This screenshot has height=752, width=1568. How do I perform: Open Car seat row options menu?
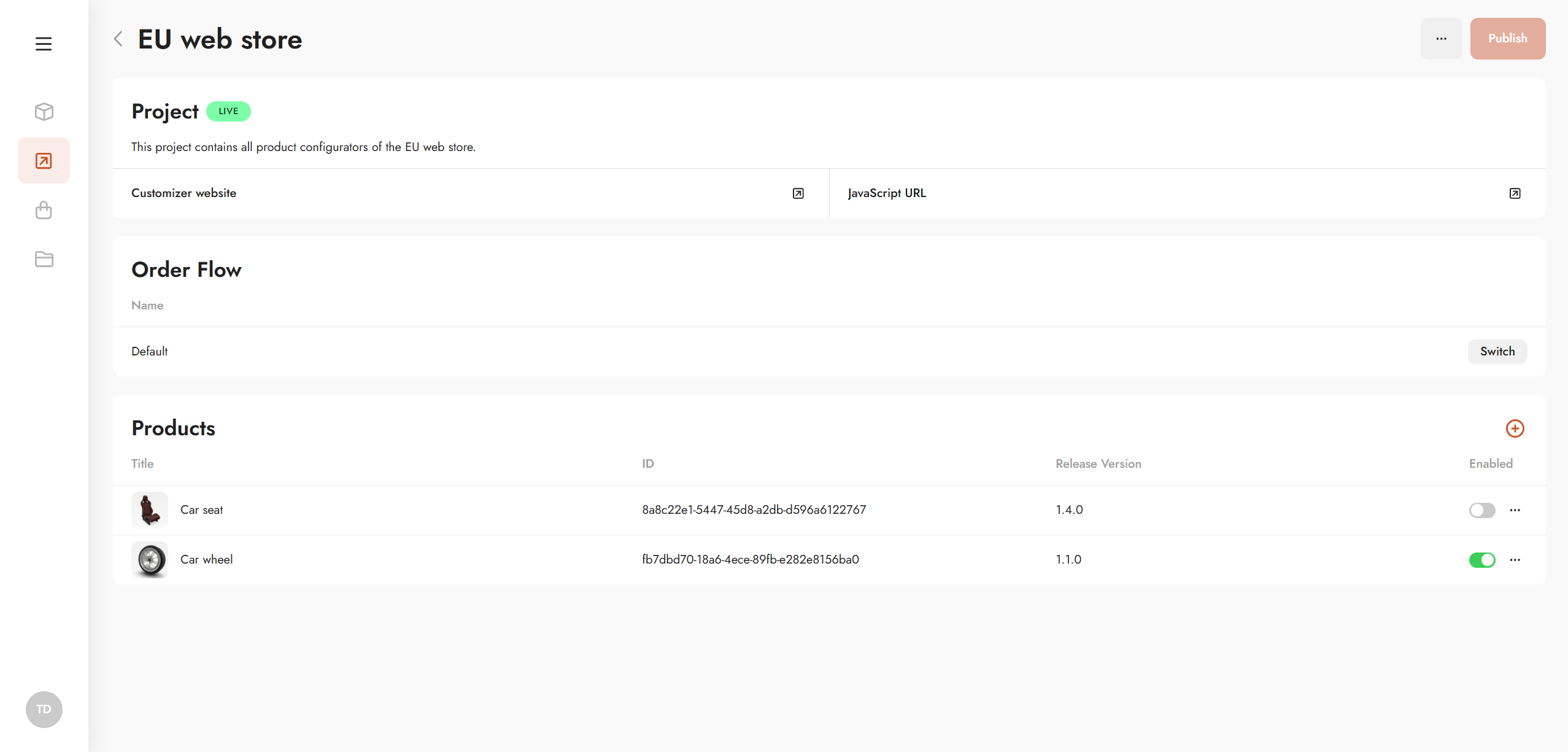tap(1515, 510)
